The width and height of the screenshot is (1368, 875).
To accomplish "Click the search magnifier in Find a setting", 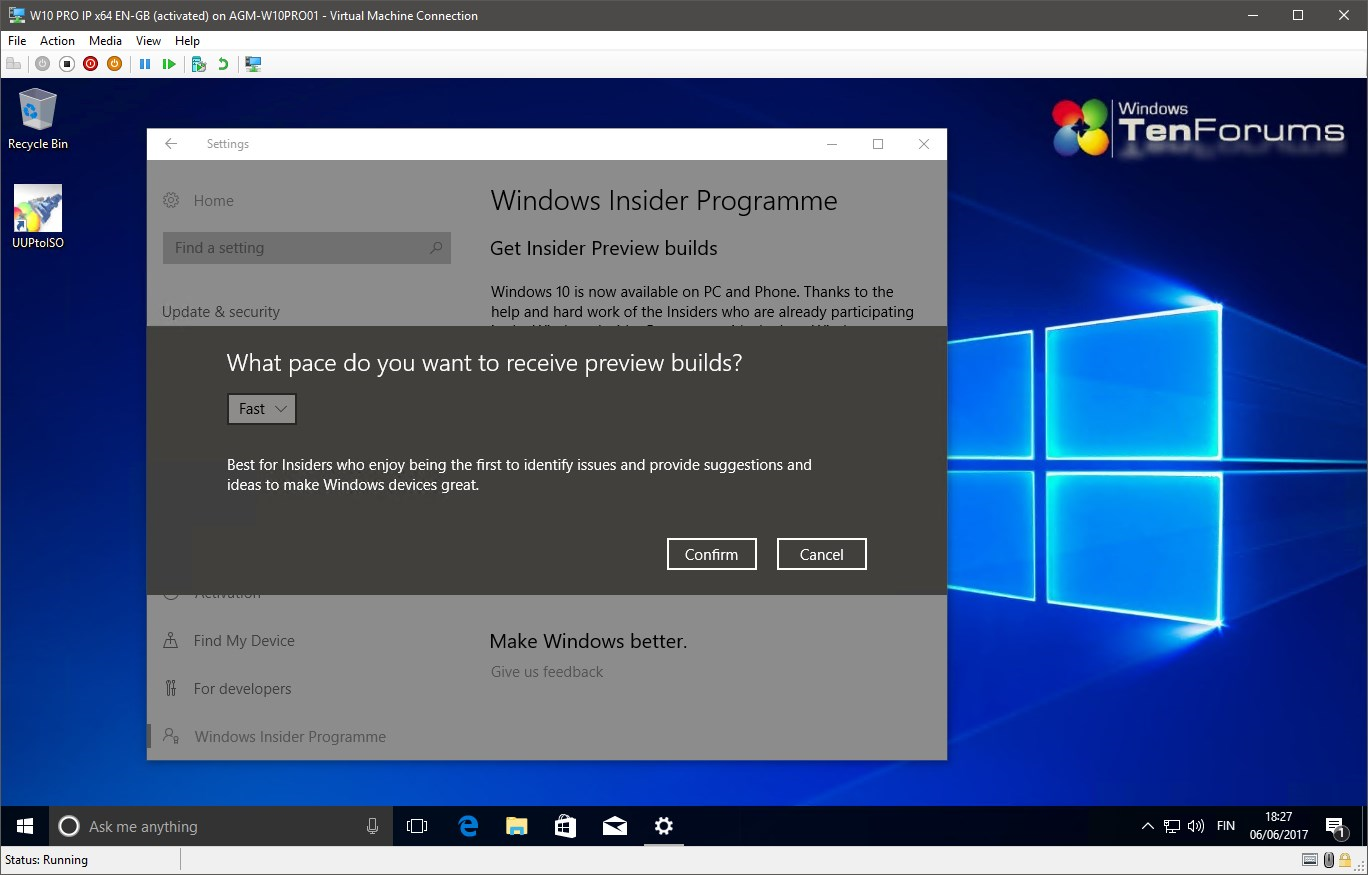I will click(x=436, y=248).
